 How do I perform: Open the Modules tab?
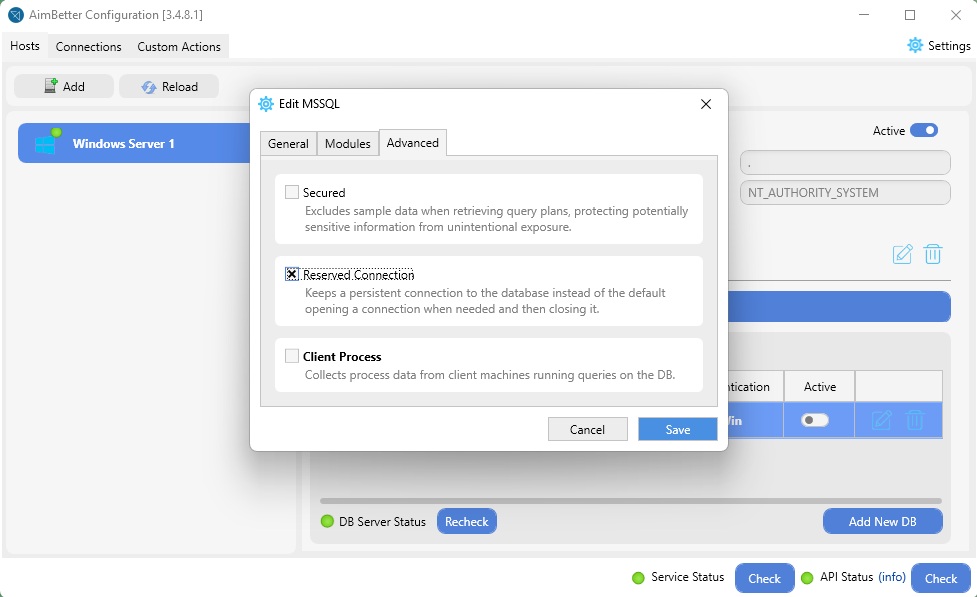click(348, 143)
